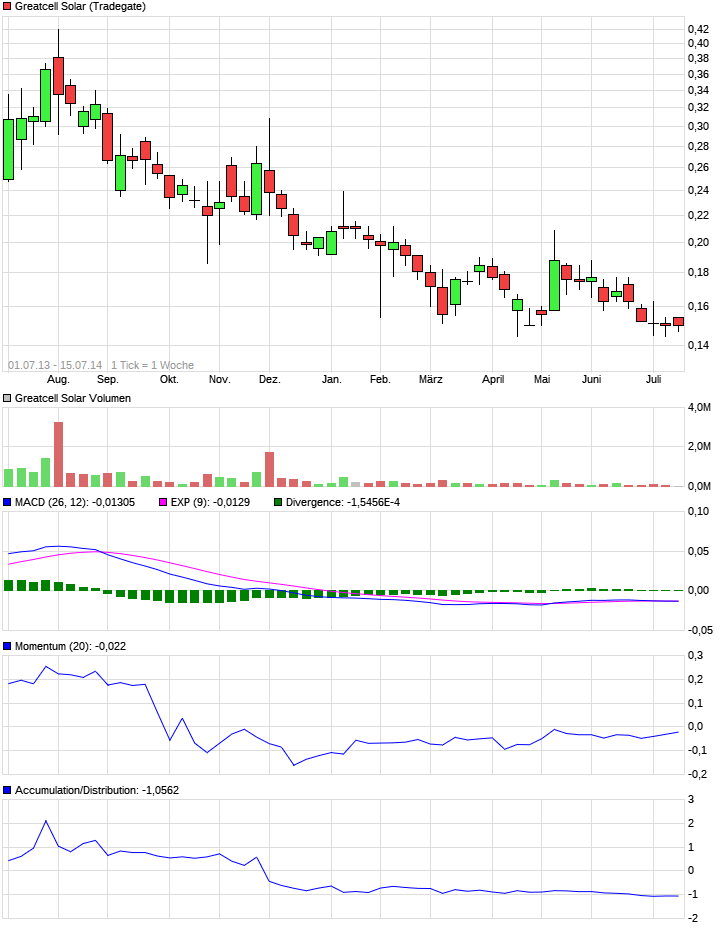
Task: Click the Jan. month label
Action: [x=331, y=379]
